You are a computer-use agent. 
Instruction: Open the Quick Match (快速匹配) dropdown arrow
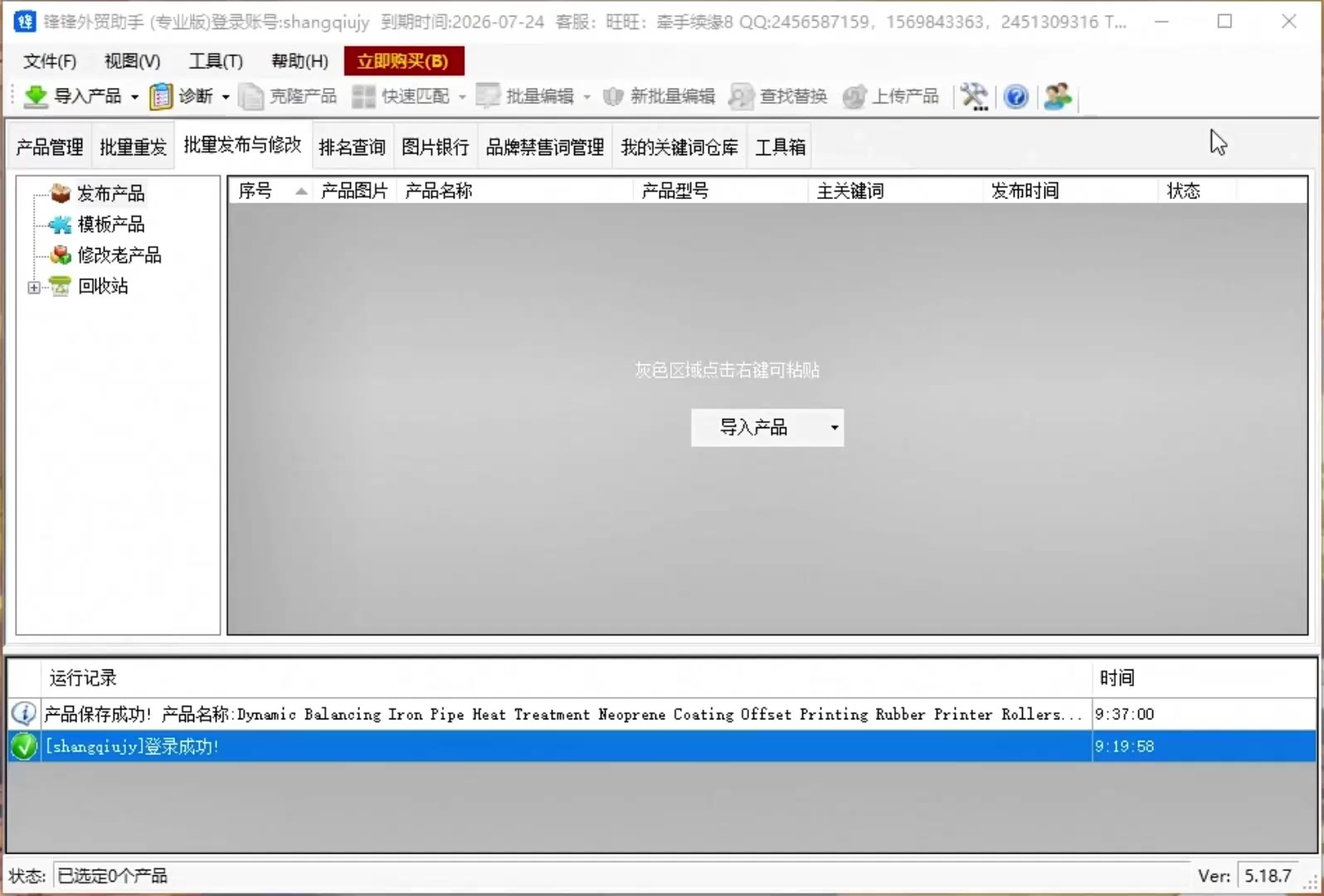coord(462,97)
